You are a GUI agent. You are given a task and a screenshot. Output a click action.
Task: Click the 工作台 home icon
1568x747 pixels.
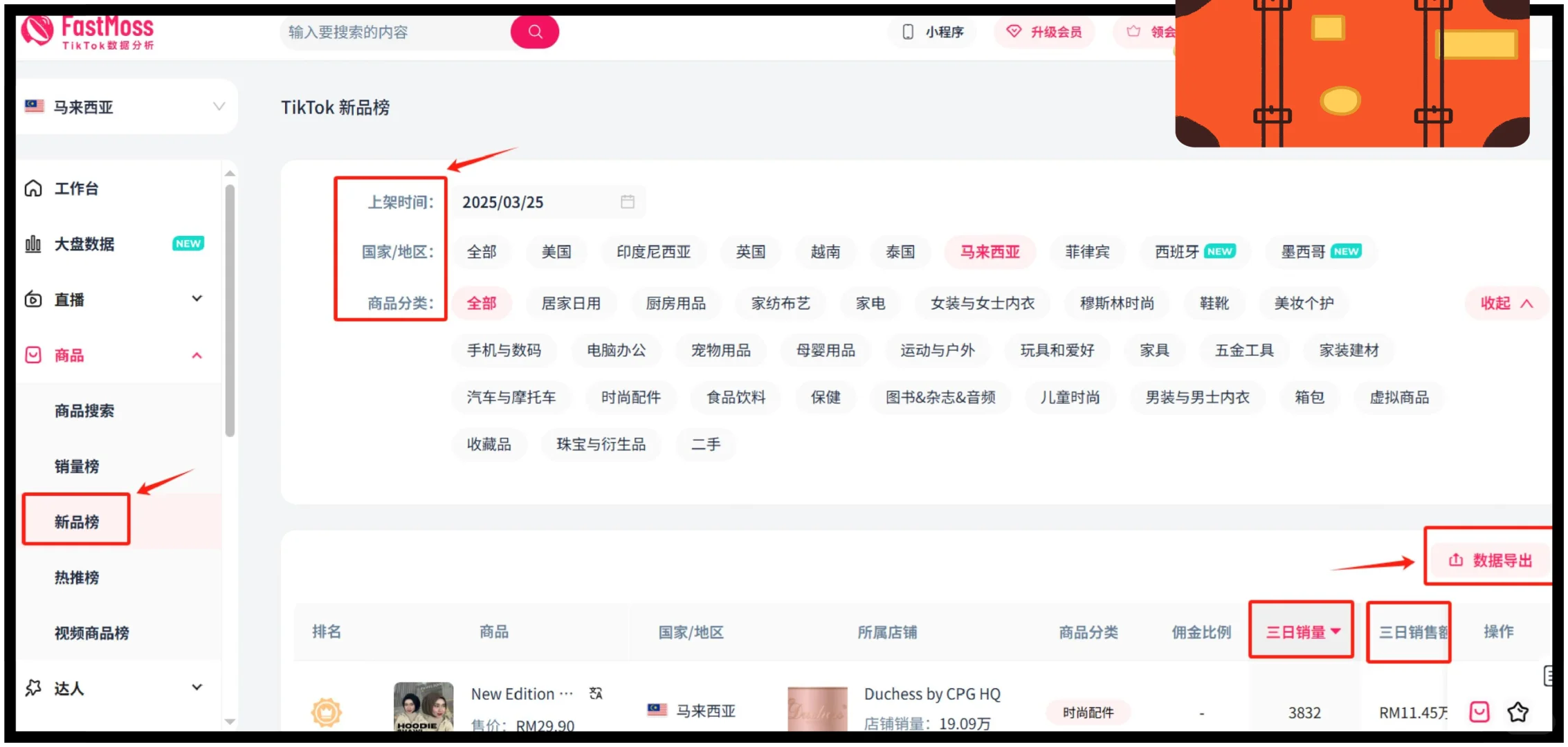click(33, 188)
